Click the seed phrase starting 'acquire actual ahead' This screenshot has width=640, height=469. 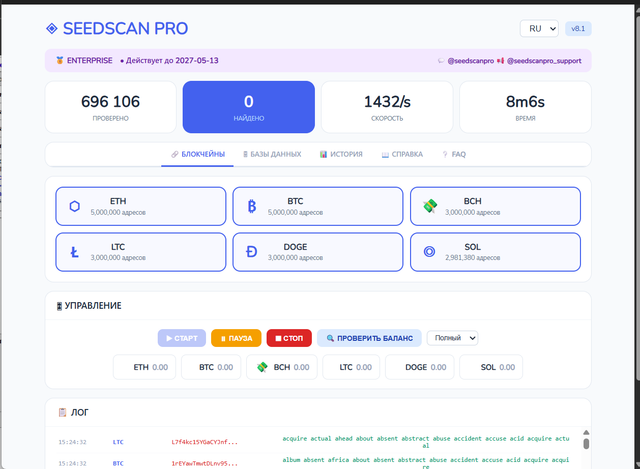426,442
